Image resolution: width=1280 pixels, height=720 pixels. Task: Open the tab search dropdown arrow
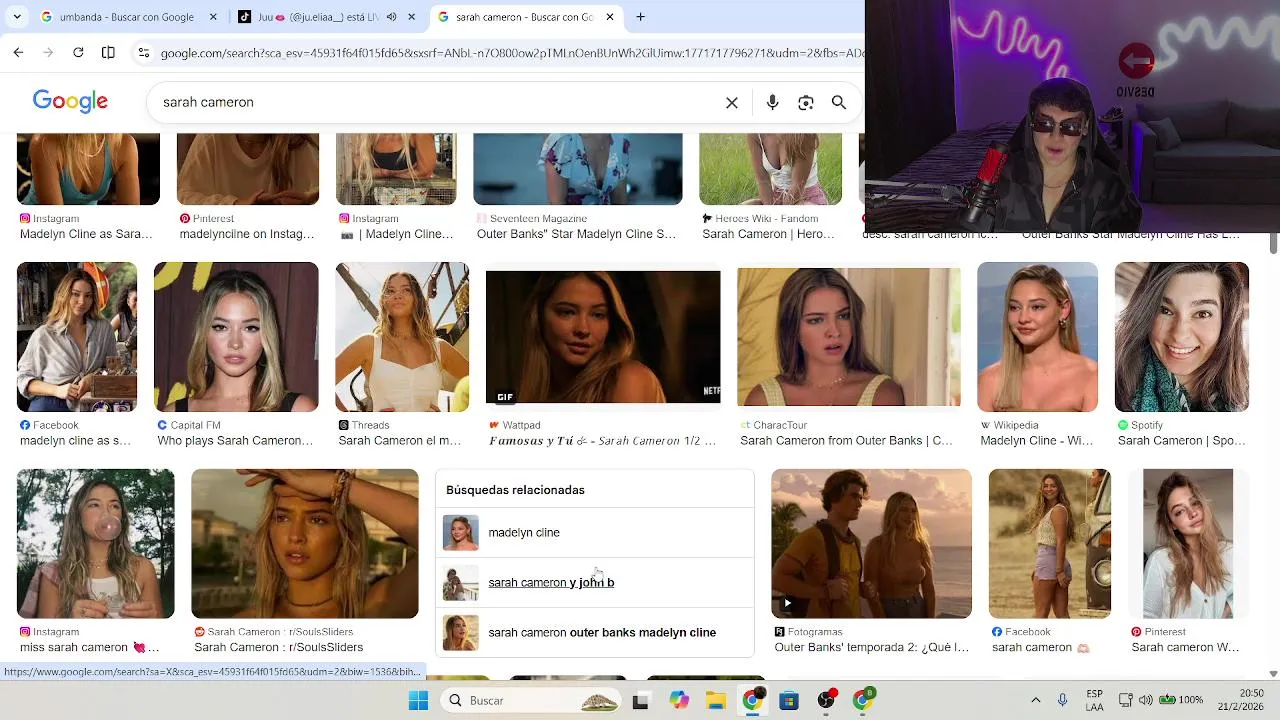coord(17,17)
